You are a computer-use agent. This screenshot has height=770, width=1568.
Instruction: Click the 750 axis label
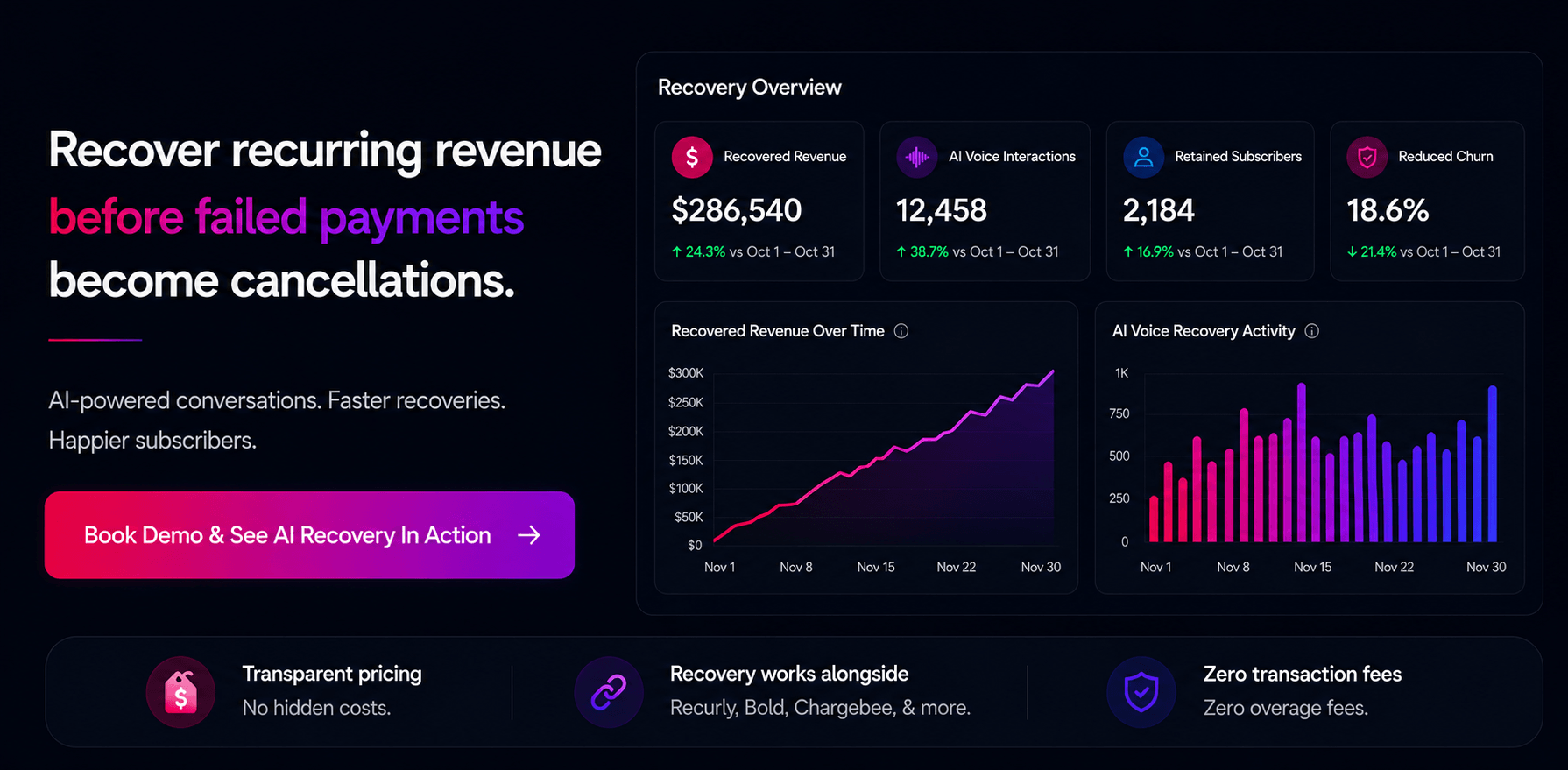click(1119, 413)
